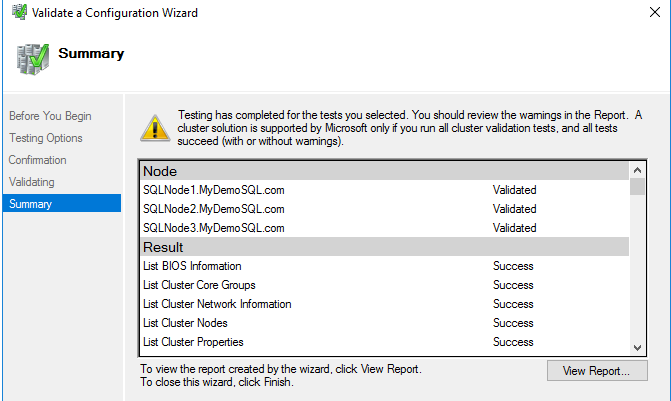
Task: Select the List Cluster Nodes result
Action: click(x=185, y=323)
